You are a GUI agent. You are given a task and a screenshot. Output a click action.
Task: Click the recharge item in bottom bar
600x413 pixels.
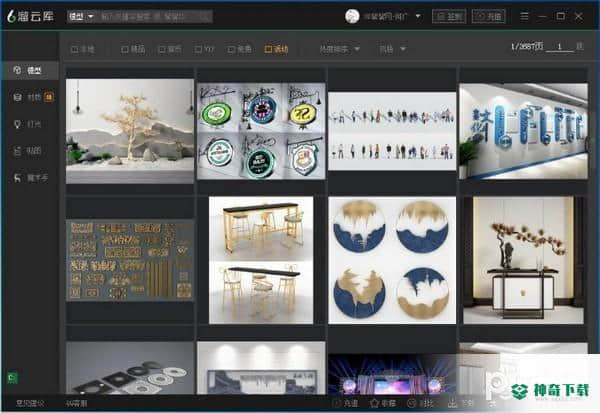coord(345,403)
